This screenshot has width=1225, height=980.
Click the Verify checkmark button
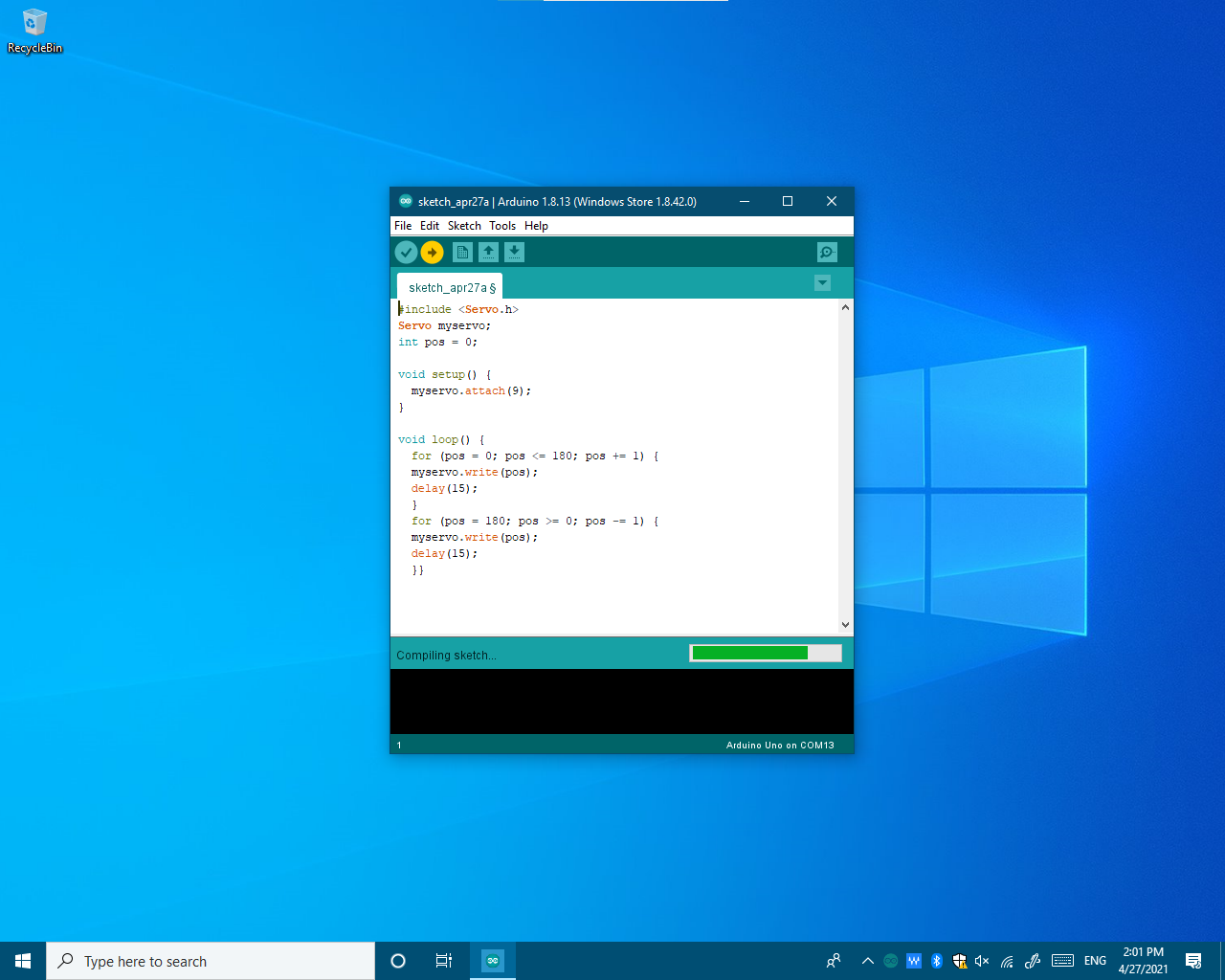click(x=406, y=252)
